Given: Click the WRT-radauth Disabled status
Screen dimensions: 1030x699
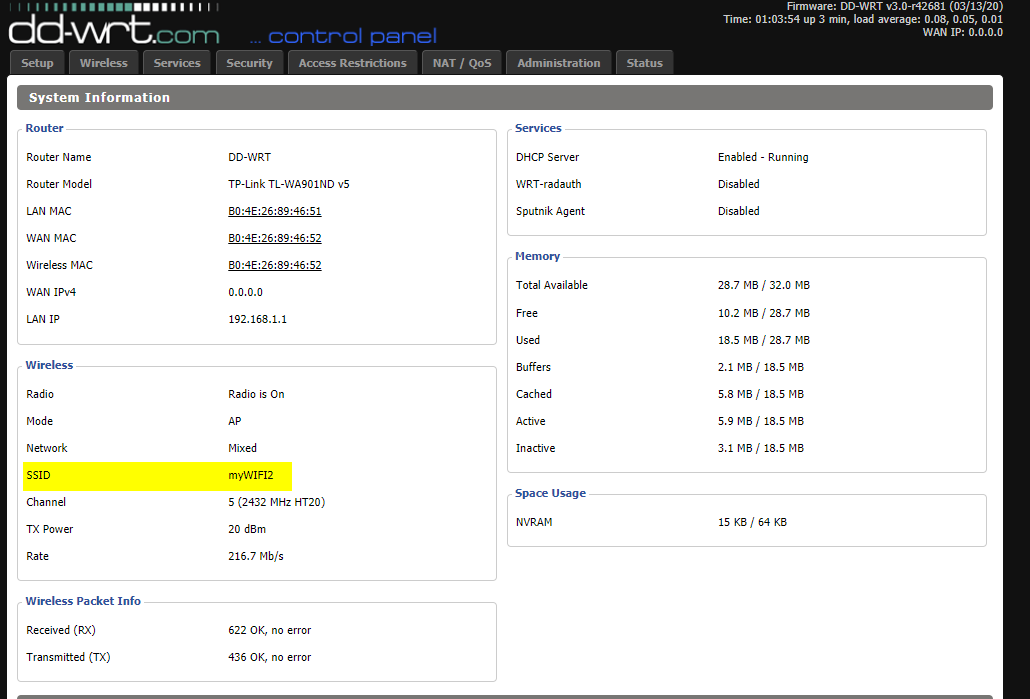Looking at the screenshot, I should coord(738,184).
